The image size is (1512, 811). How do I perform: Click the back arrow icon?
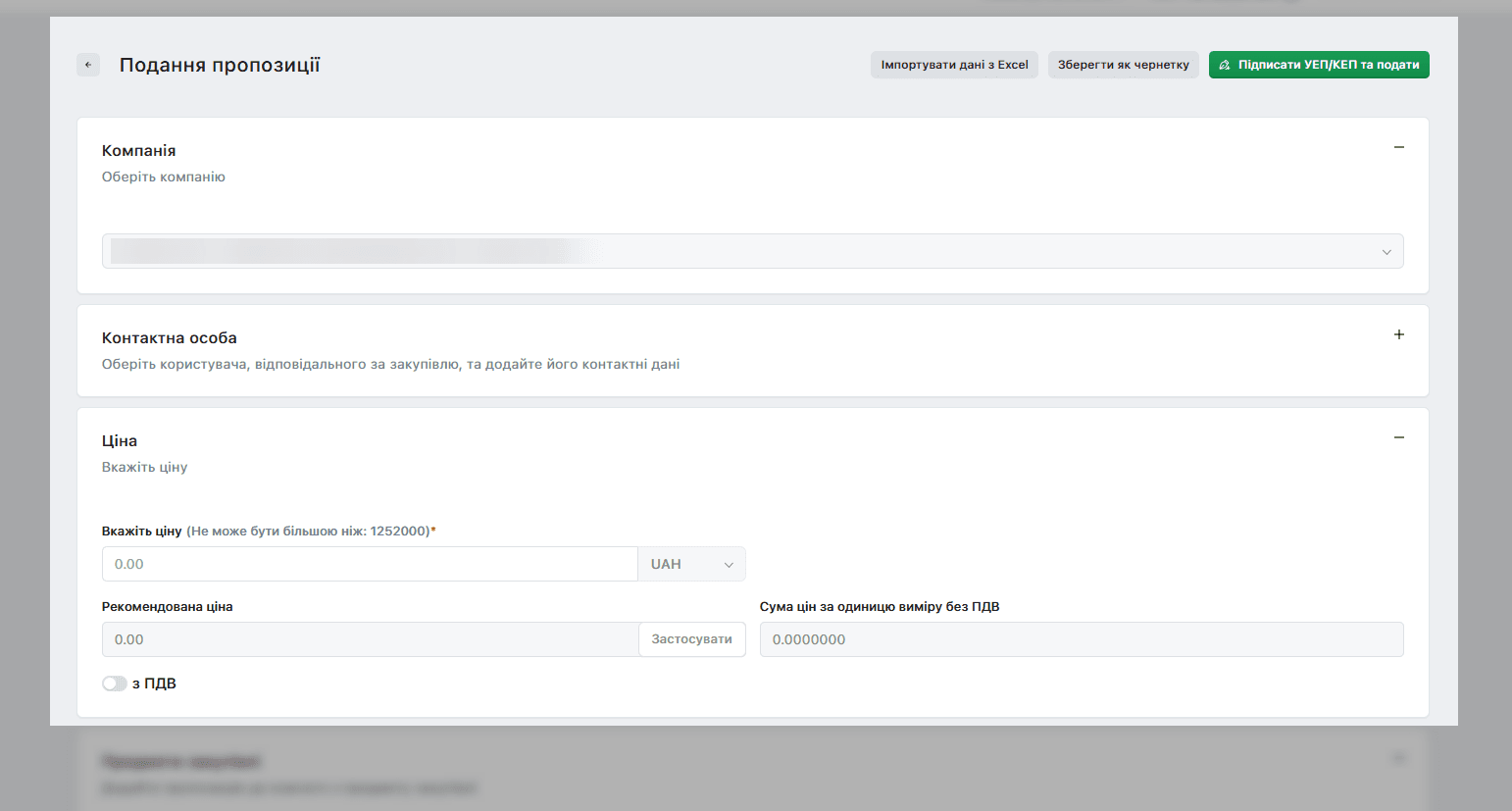(x=88, y=65)
